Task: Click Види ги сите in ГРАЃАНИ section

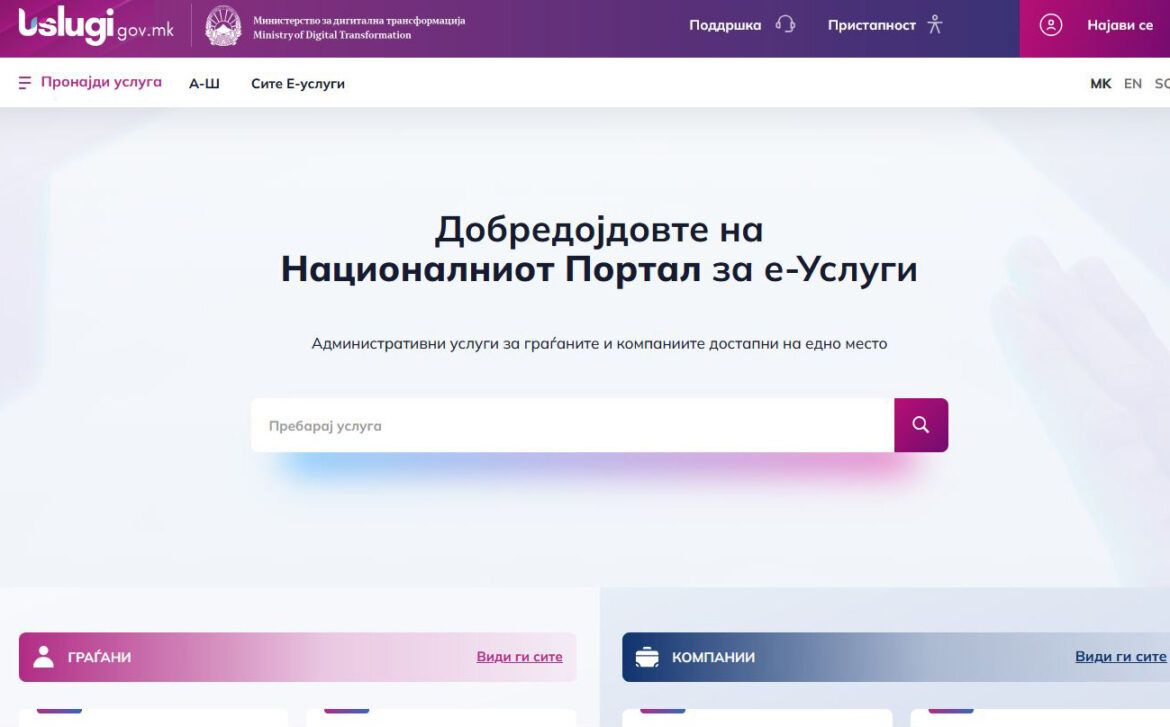Action: click(519, 657)
